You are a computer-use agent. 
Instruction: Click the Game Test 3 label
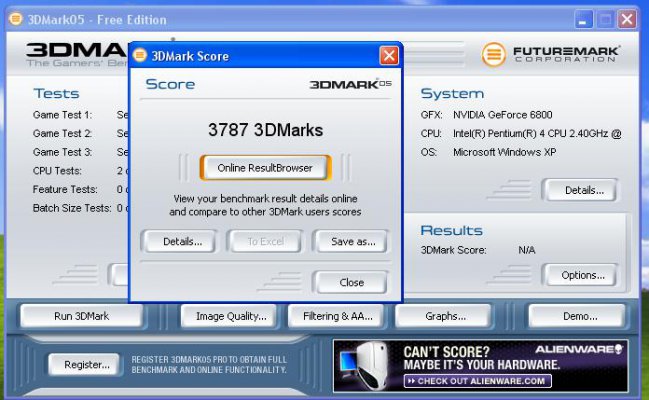(x=62, y=152)
